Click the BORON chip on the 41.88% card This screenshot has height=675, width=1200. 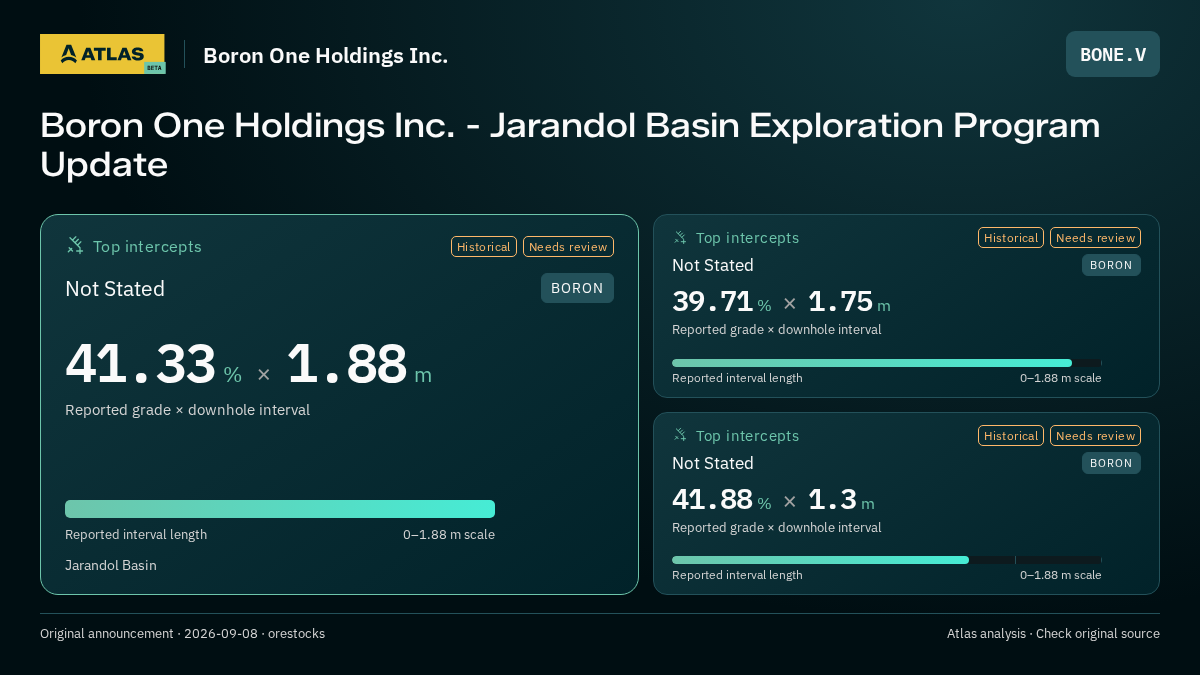1111,463
